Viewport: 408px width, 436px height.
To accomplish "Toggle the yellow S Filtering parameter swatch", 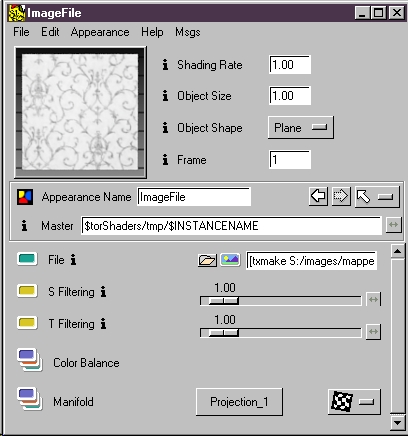I will pos(27,291).
